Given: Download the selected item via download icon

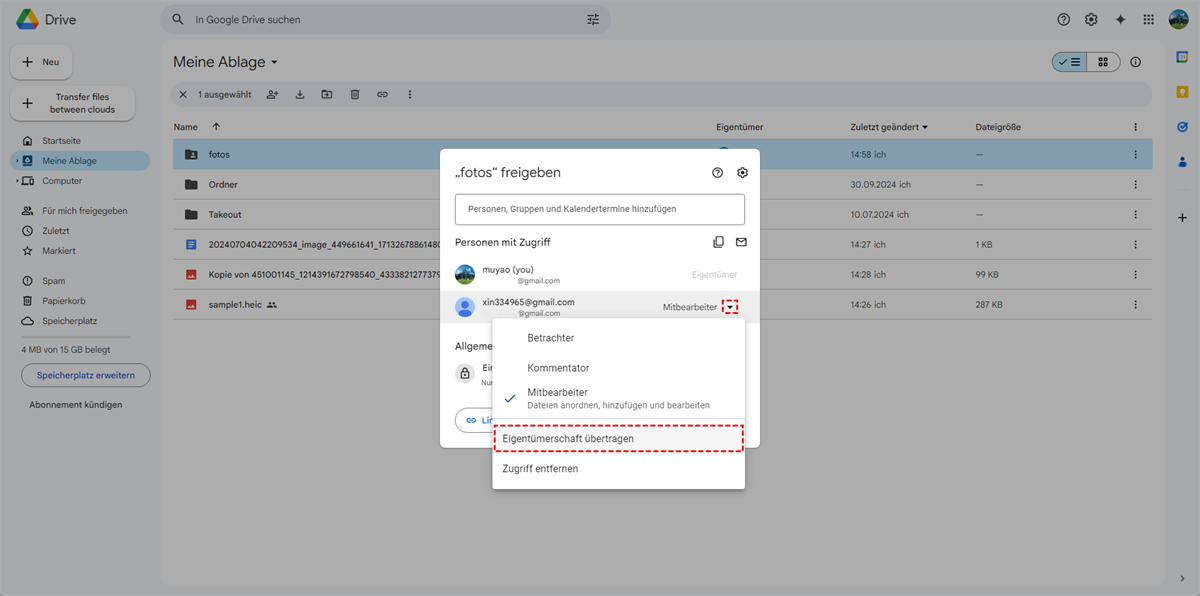Looking at the screenshot, I should click(x=299, y=94).
